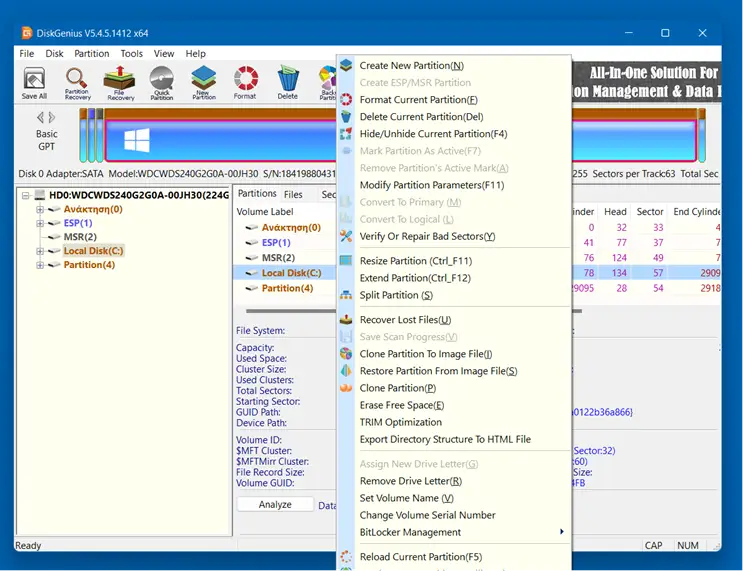Click the Save All toolbar icon

pos(34,83)
